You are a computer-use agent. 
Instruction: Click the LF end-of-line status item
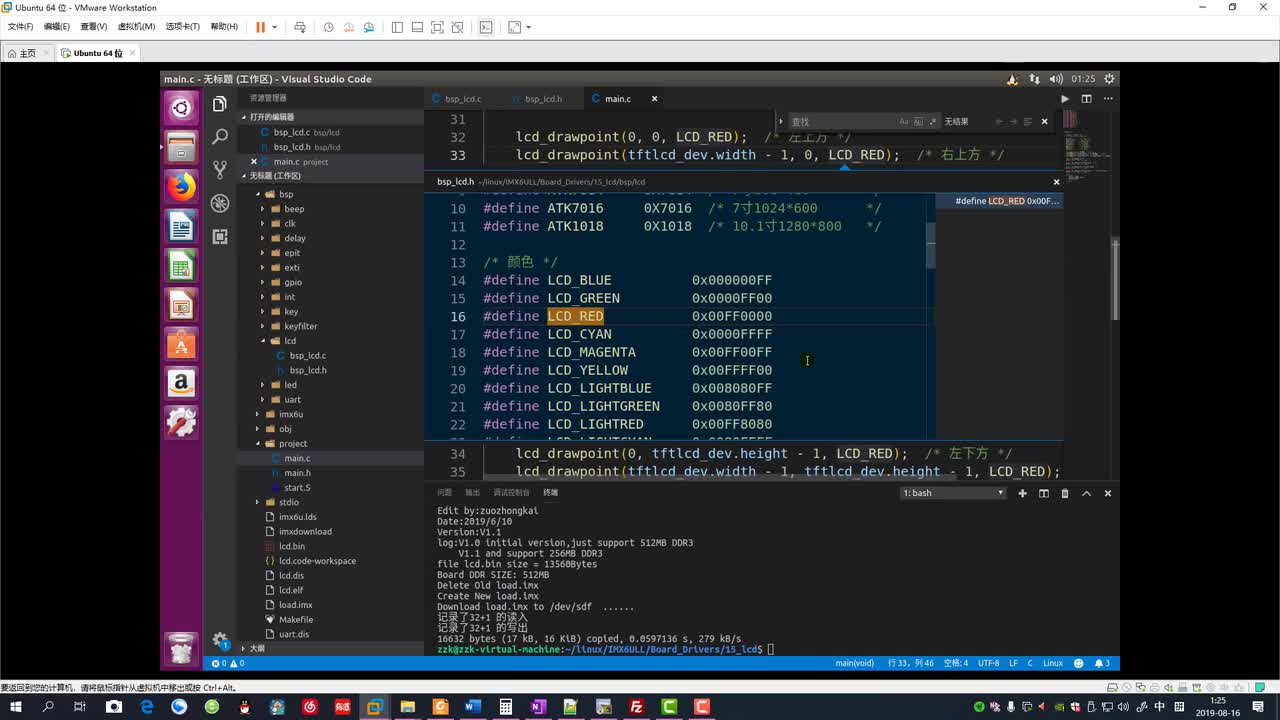click(1013, 663)
